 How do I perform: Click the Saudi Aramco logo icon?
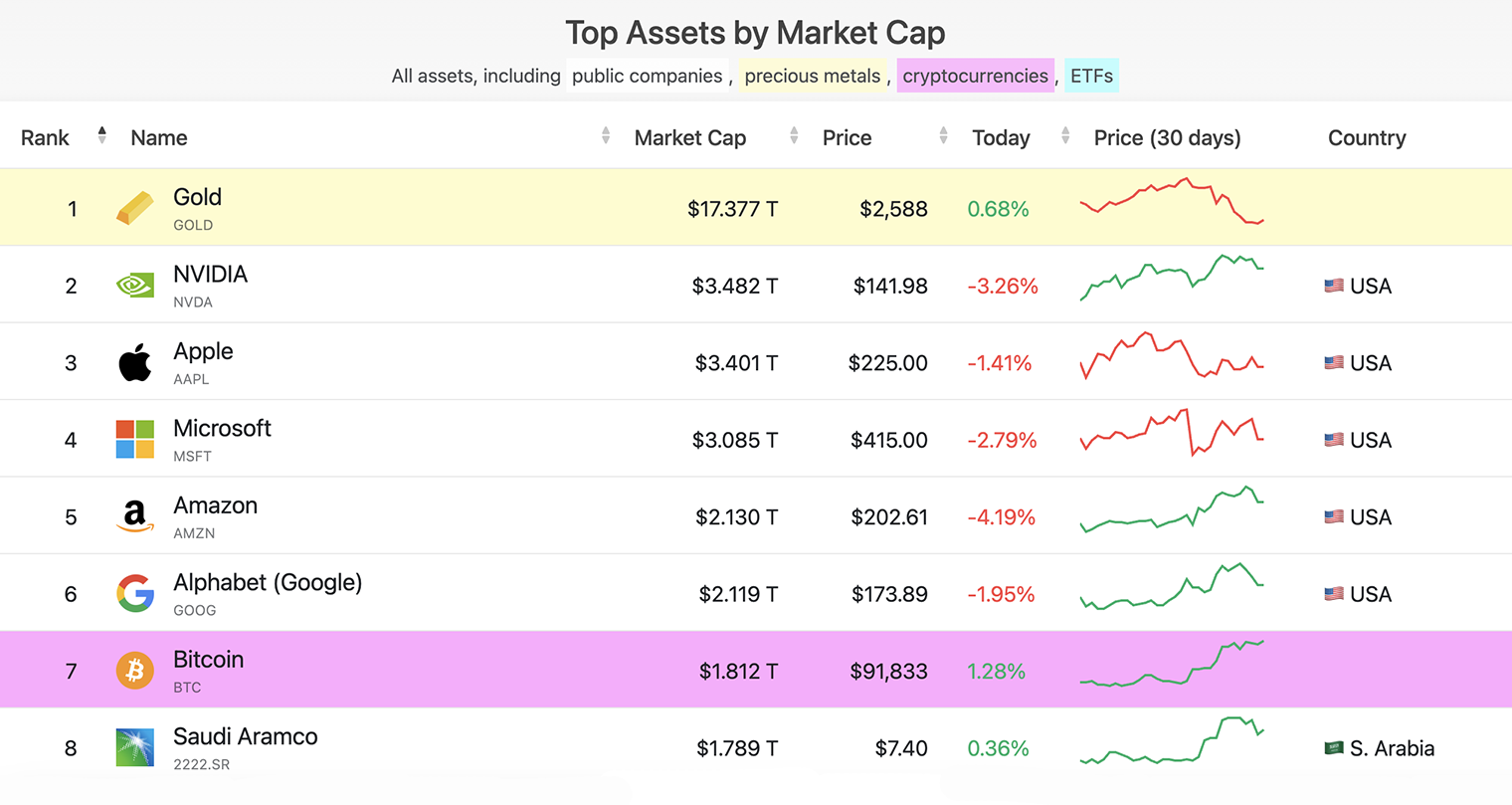point(135,747)
